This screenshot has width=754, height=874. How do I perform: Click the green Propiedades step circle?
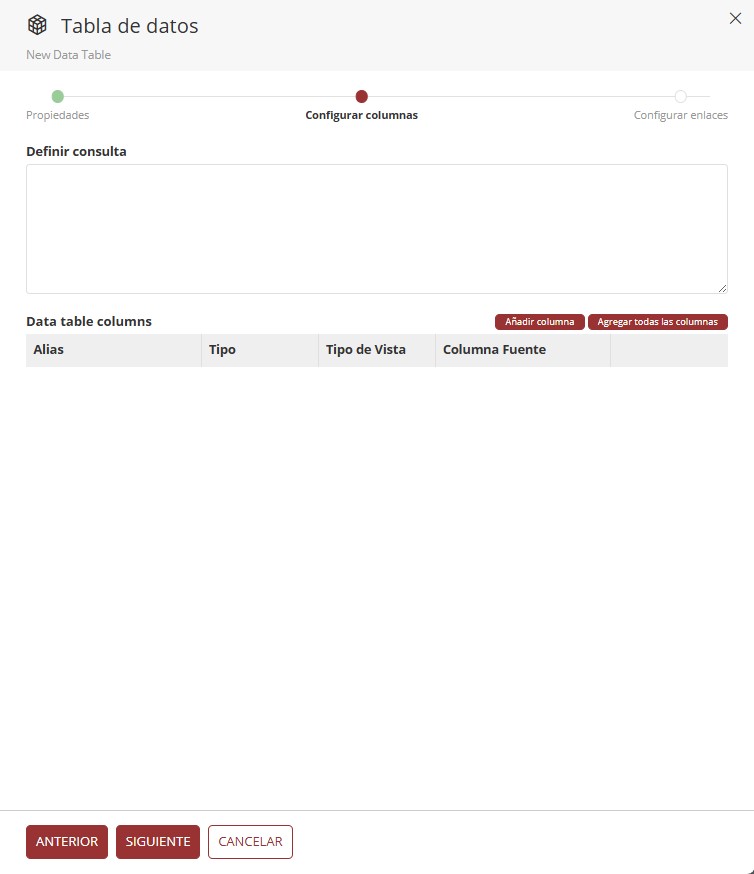tap(58, 97)
